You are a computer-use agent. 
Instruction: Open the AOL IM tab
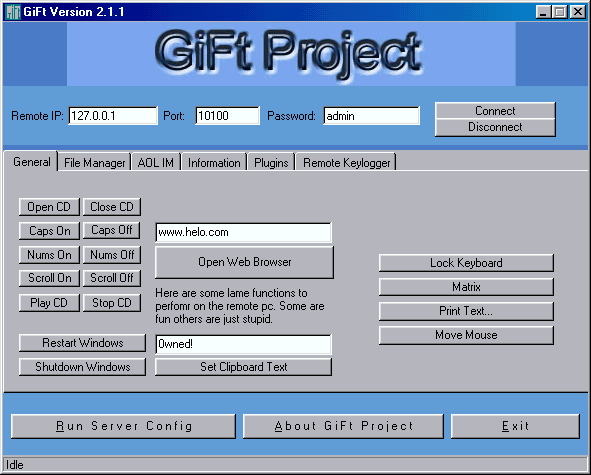(x=156, y=162)
